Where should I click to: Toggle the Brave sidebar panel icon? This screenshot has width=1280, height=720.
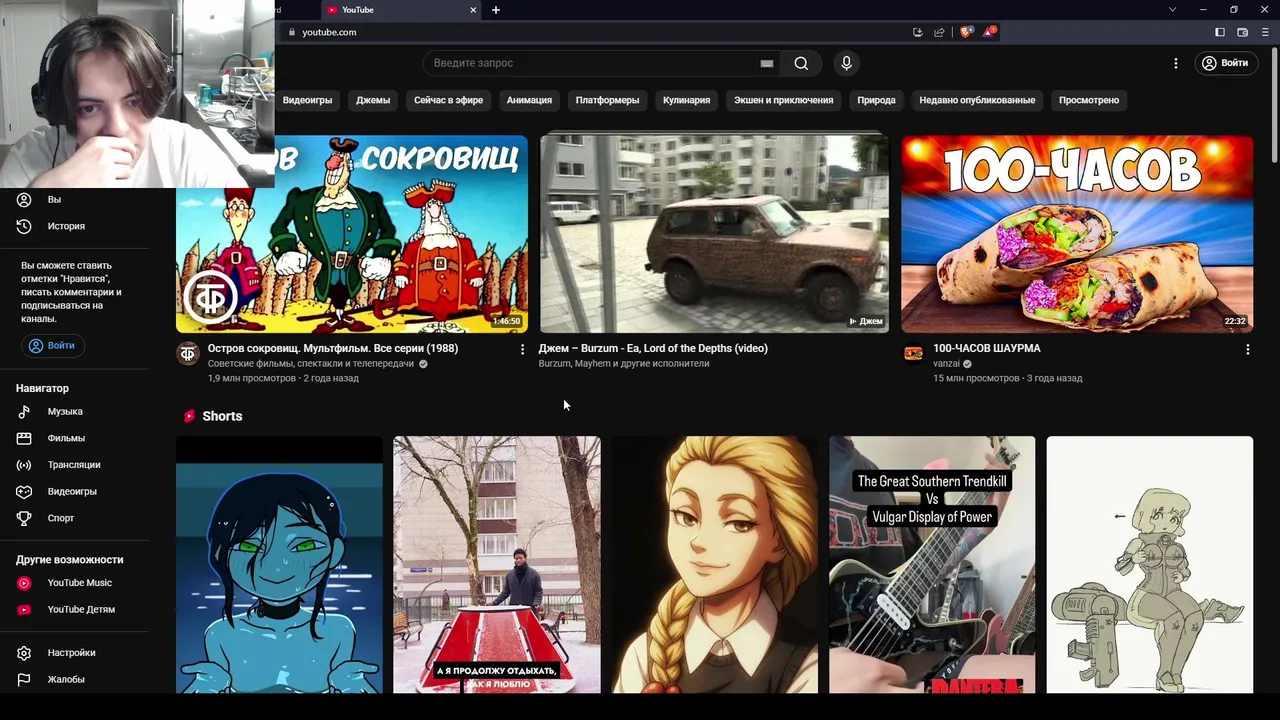click(x=1220, y=32)
